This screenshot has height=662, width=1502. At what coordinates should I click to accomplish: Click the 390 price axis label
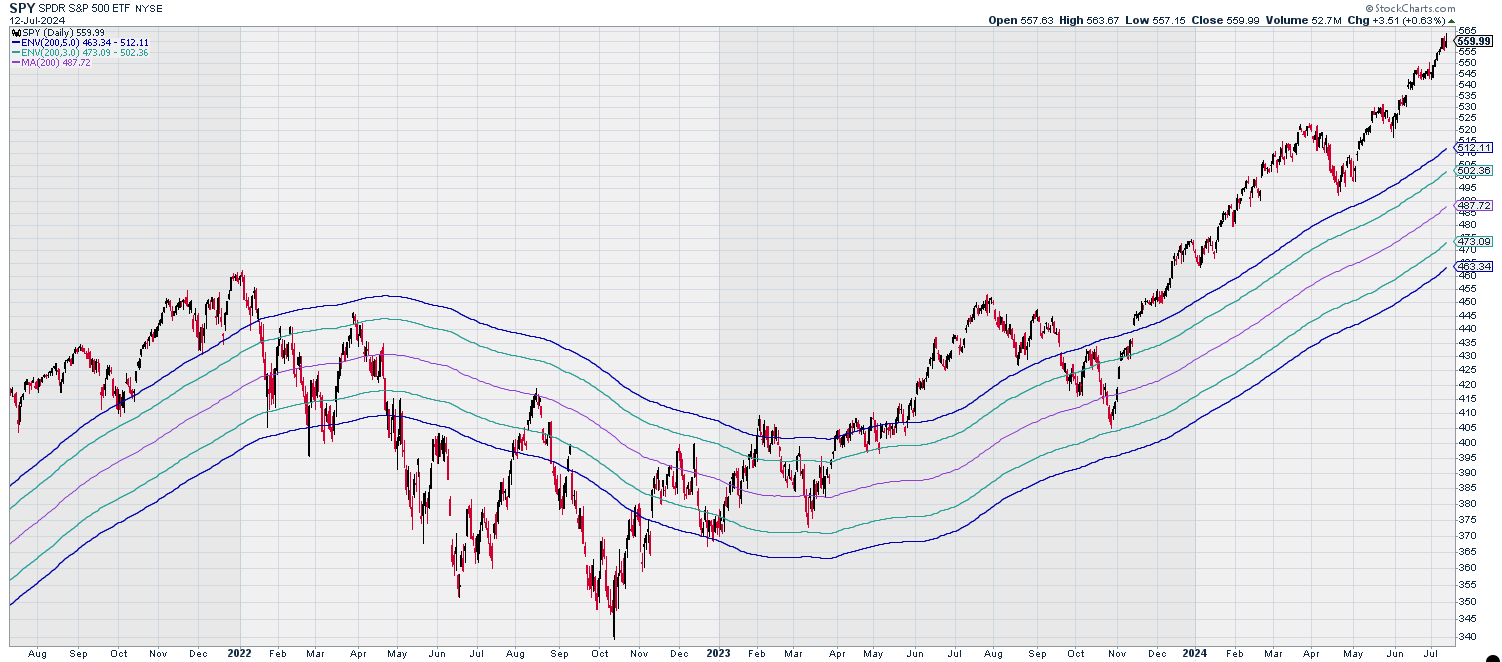tap(1467, 472)
